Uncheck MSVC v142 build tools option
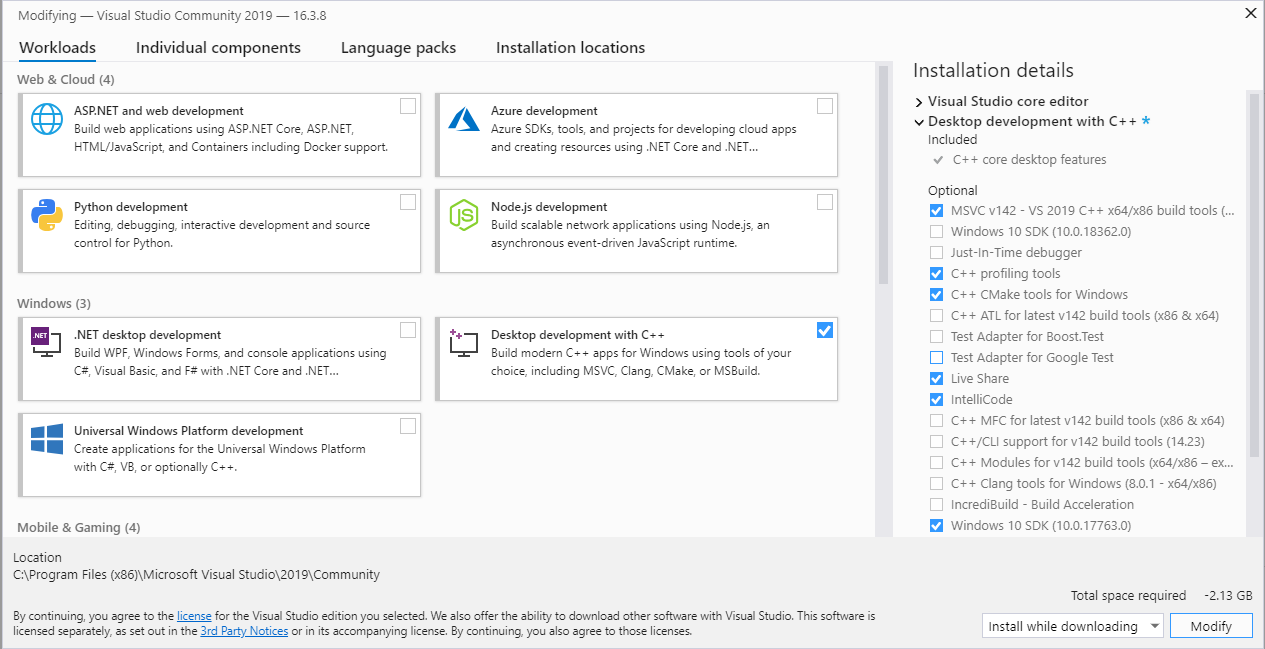Viewport: 1265px width, 649px height. [x=936, y=211]
